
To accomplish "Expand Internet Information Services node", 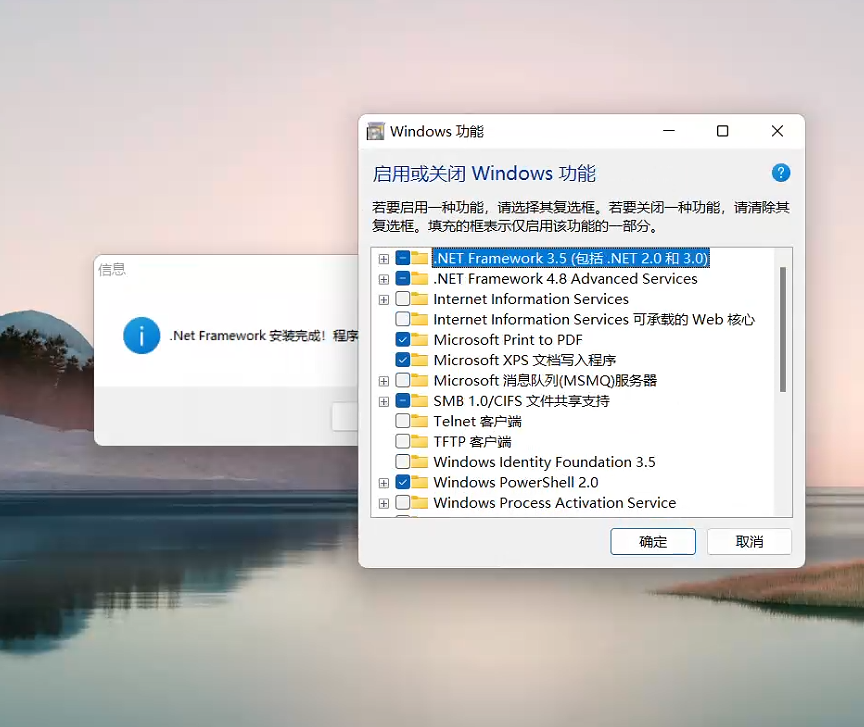I will coord(384,299).
